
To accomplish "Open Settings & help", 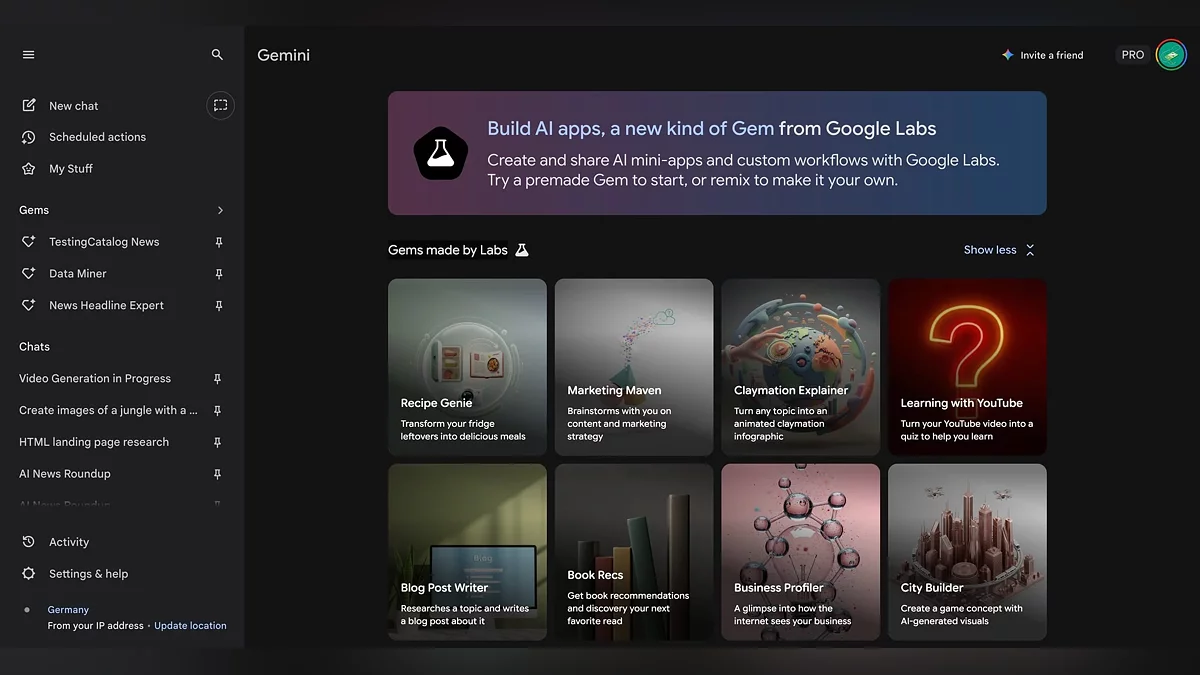I will [x=88, y=574].
